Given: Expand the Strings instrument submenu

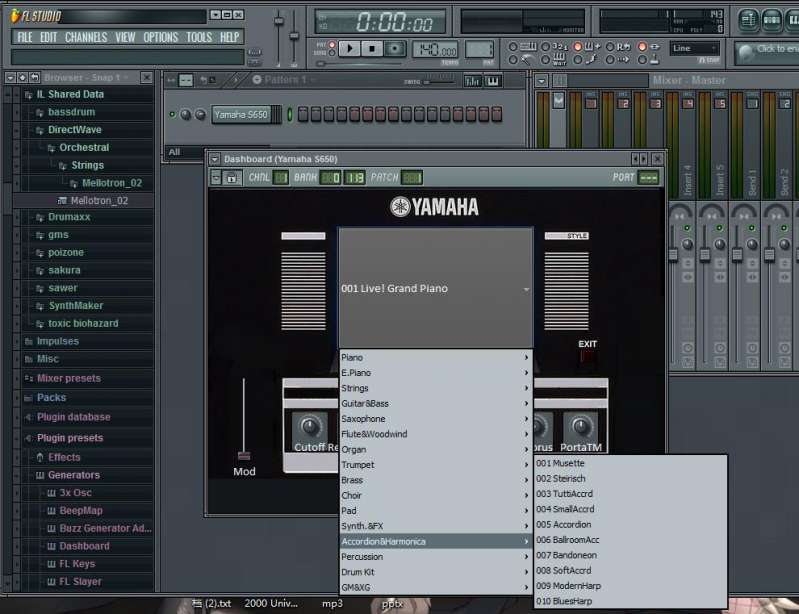Looking at the screenshot, I should [x=435, y=388].
